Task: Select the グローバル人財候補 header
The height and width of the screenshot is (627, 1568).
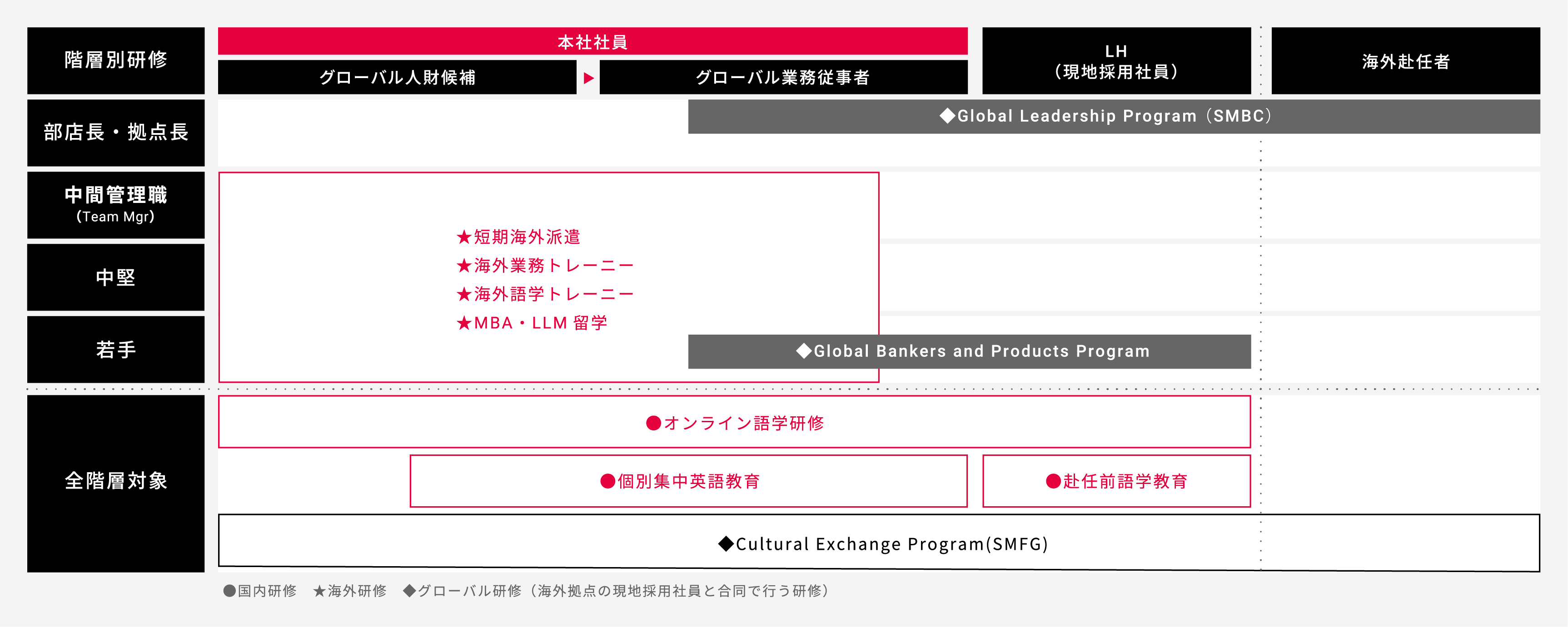Action: pos(397,77)
